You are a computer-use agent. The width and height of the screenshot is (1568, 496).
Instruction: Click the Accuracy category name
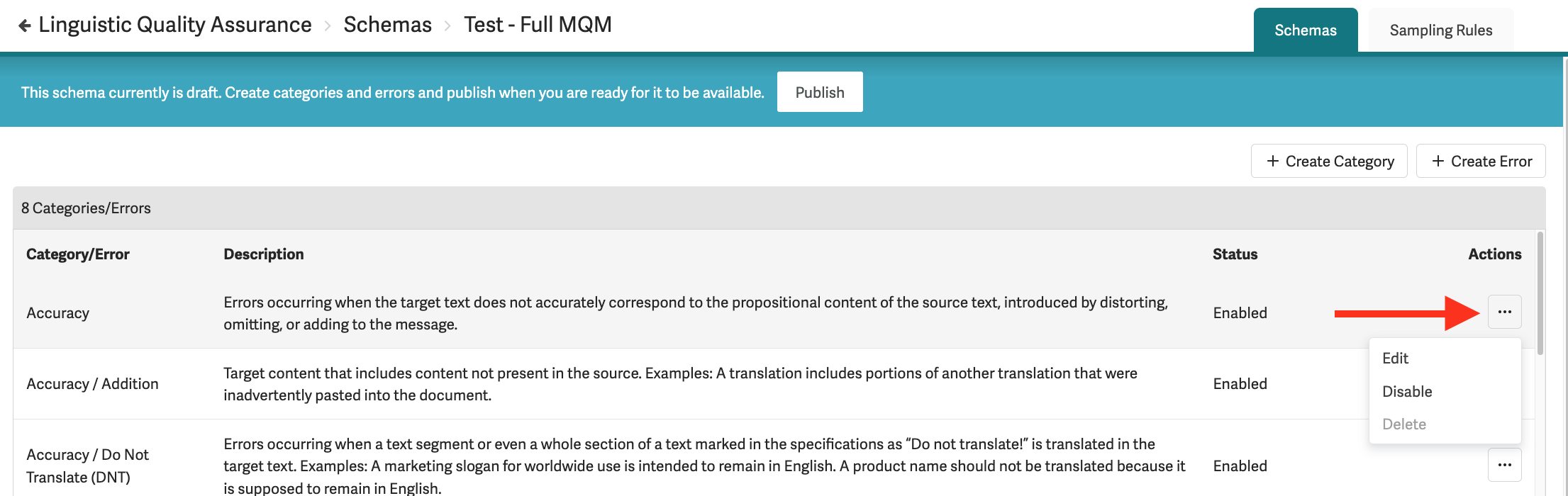click(x=57, y=313)
